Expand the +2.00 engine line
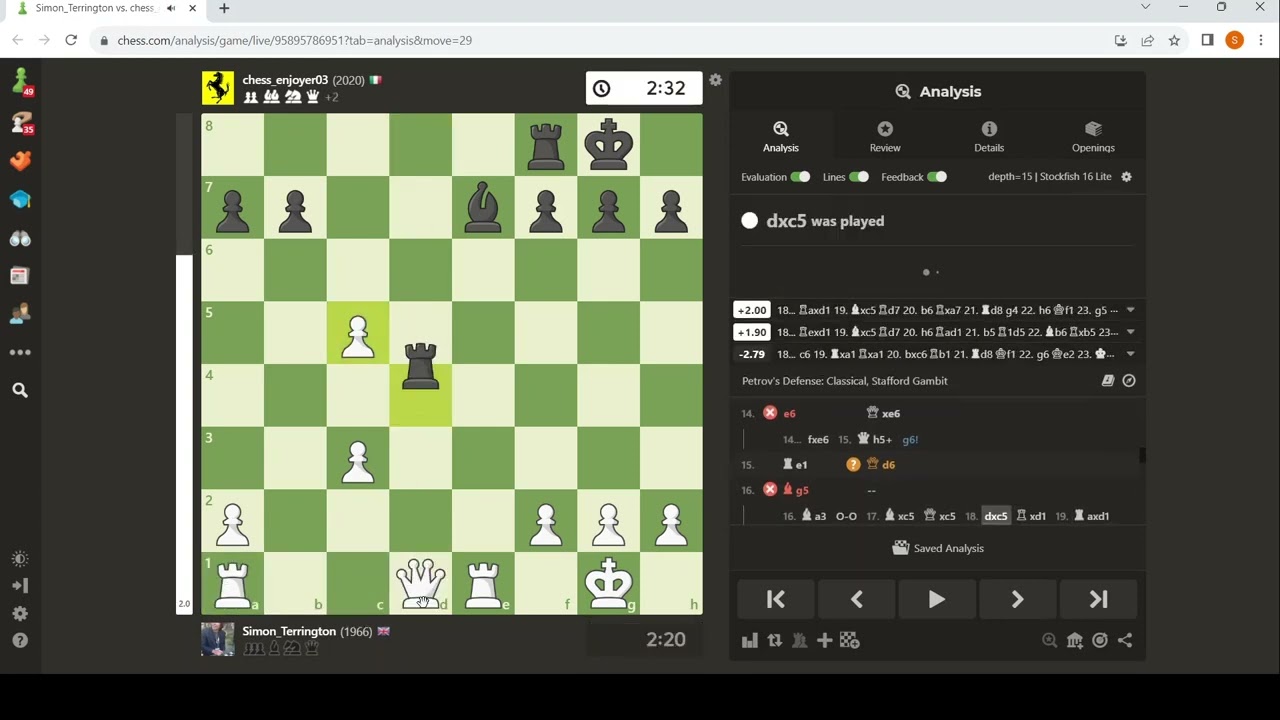1280x720 pixels. [x=1130, y=310]
